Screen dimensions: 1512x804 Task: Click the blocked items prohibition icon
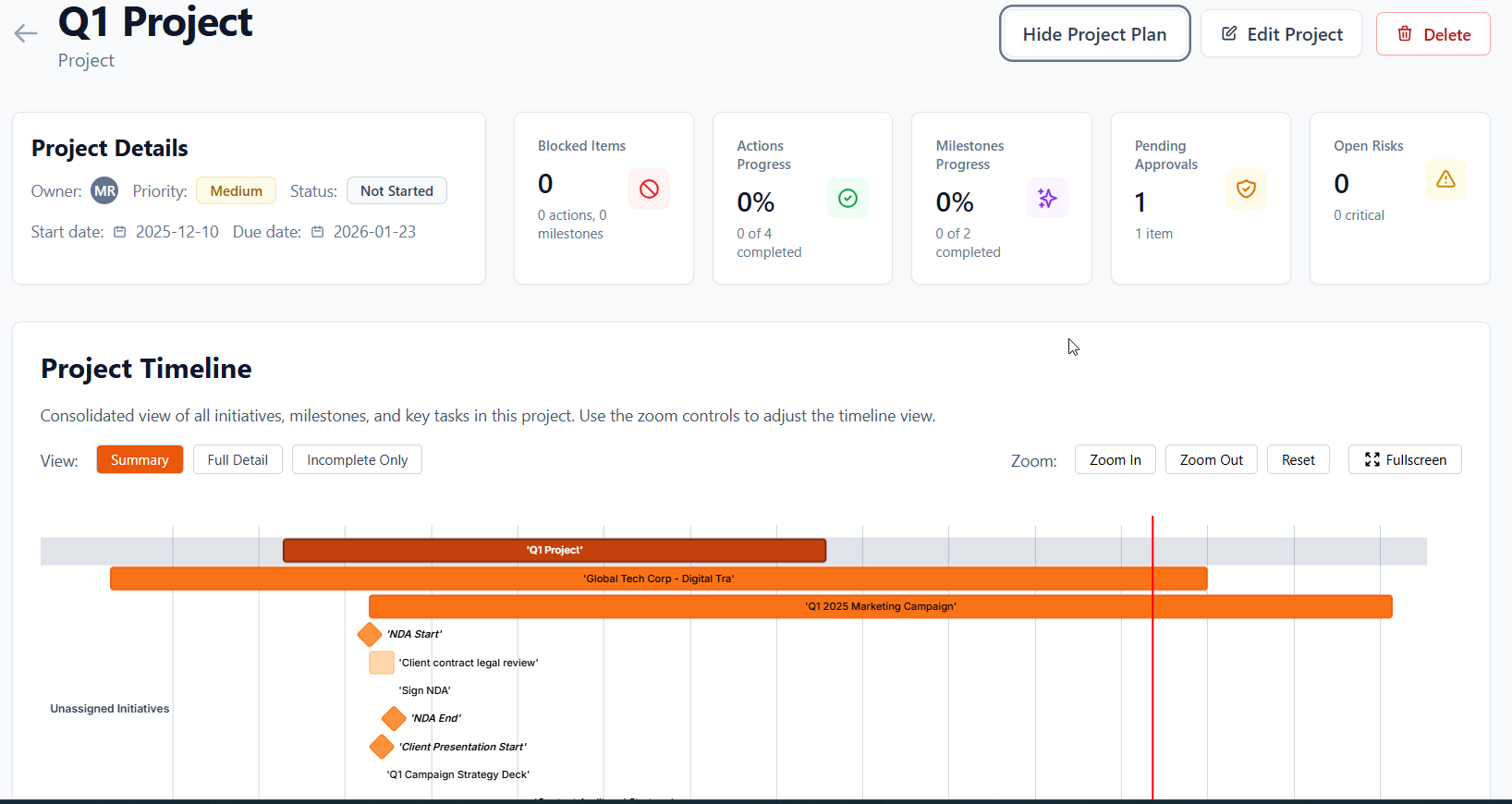point(649,189)
